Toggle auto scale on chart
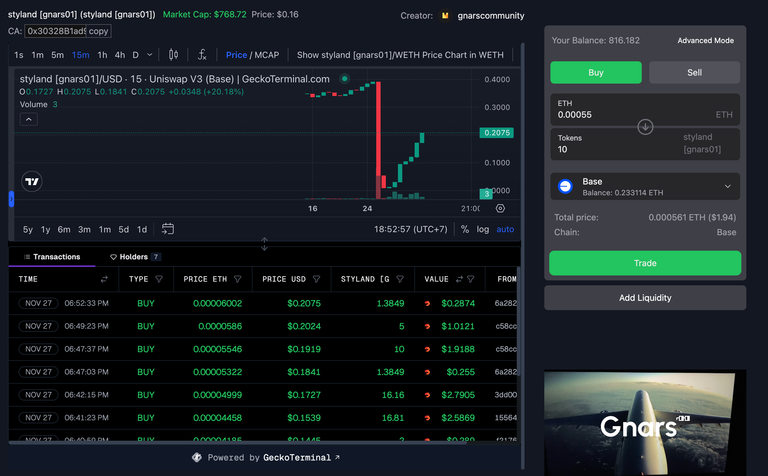The height and width of the screenshot is (476, 768). 505,229
